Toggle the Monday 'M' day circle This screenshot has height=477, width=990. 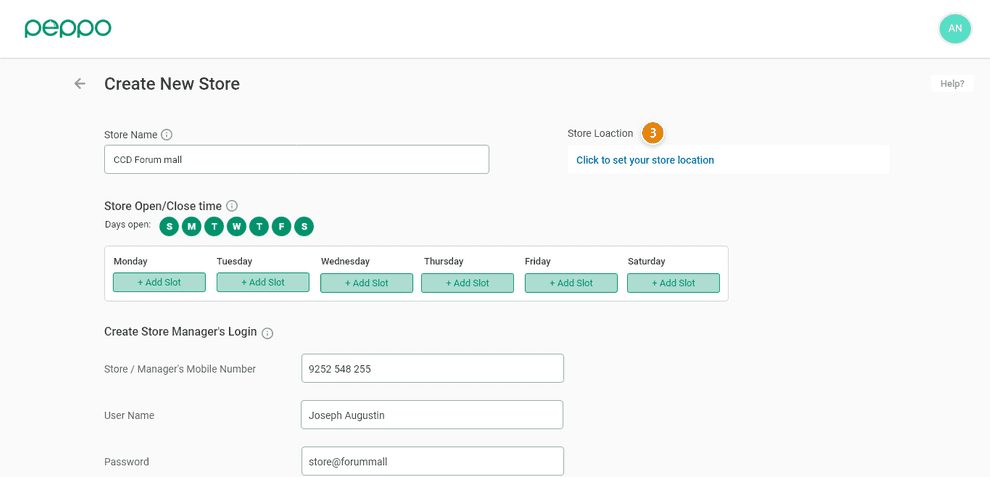pyautogui.click(x=192, y=226)
